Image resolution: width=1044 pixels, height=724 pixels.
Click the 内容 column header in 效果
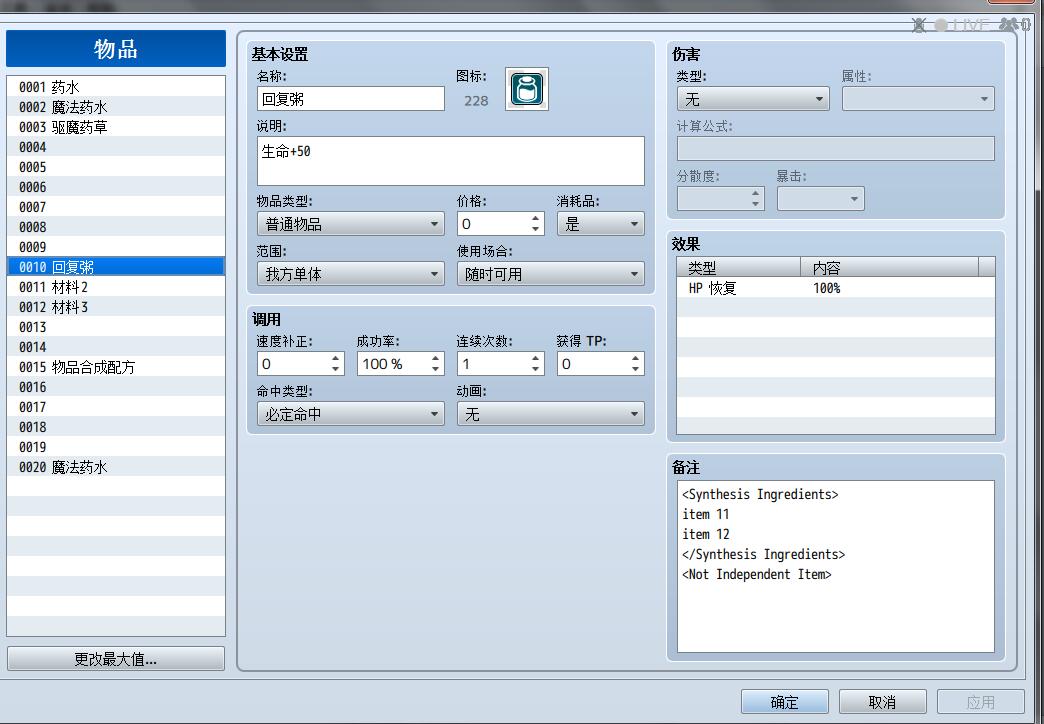[x=890, y=267]
